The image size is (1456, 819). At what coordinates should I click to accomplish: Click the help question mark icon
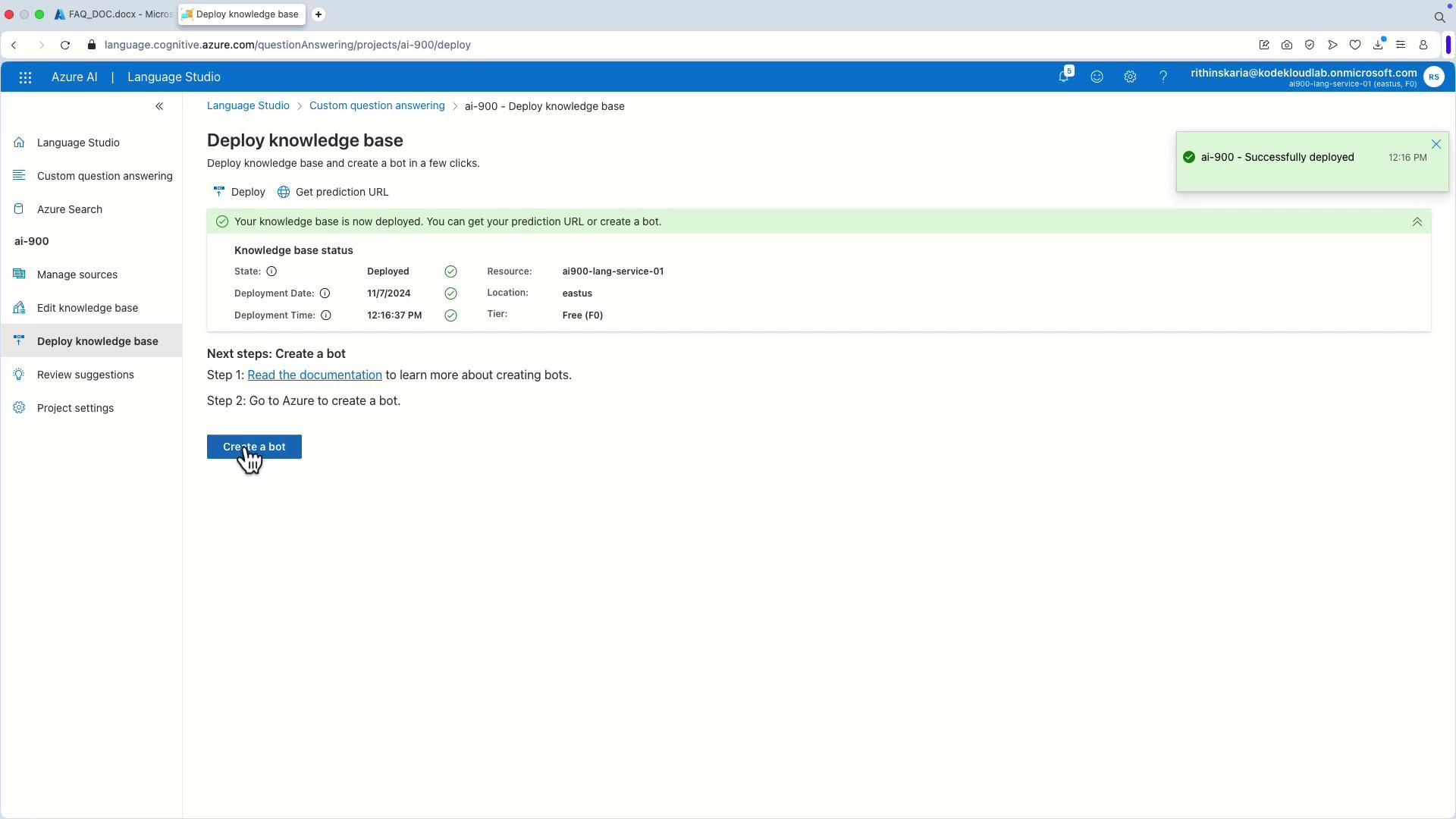point(1163,77)
